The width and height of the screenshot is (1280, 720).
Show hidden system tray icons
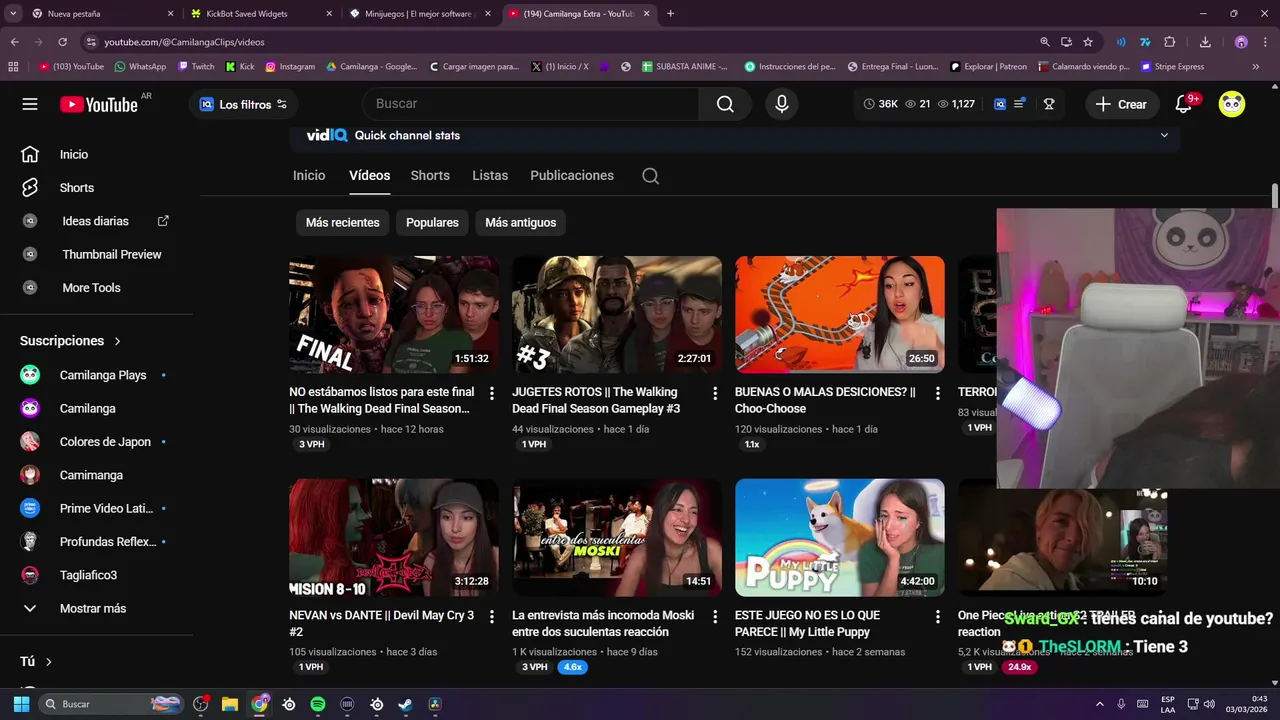click(x=1100, y=704)
